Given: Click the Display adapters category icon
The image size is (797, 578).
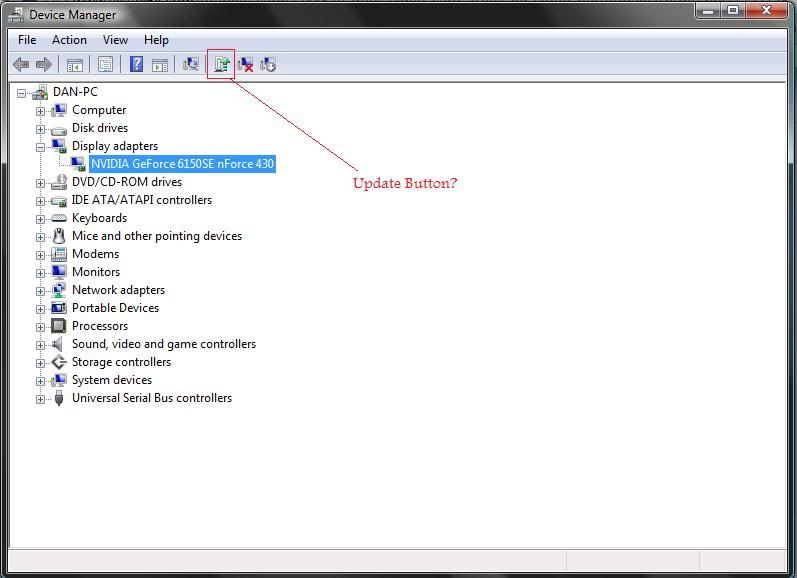Looking at the screenshot, I should [x=59, y=146].
